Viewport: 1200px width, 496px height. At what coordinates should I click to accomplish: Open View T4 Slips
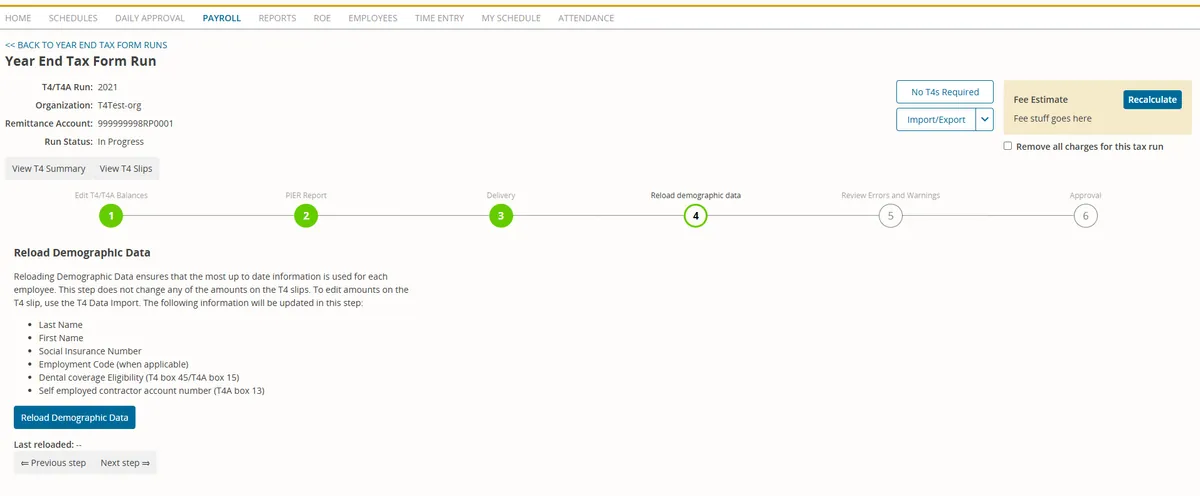pos(125,169)
